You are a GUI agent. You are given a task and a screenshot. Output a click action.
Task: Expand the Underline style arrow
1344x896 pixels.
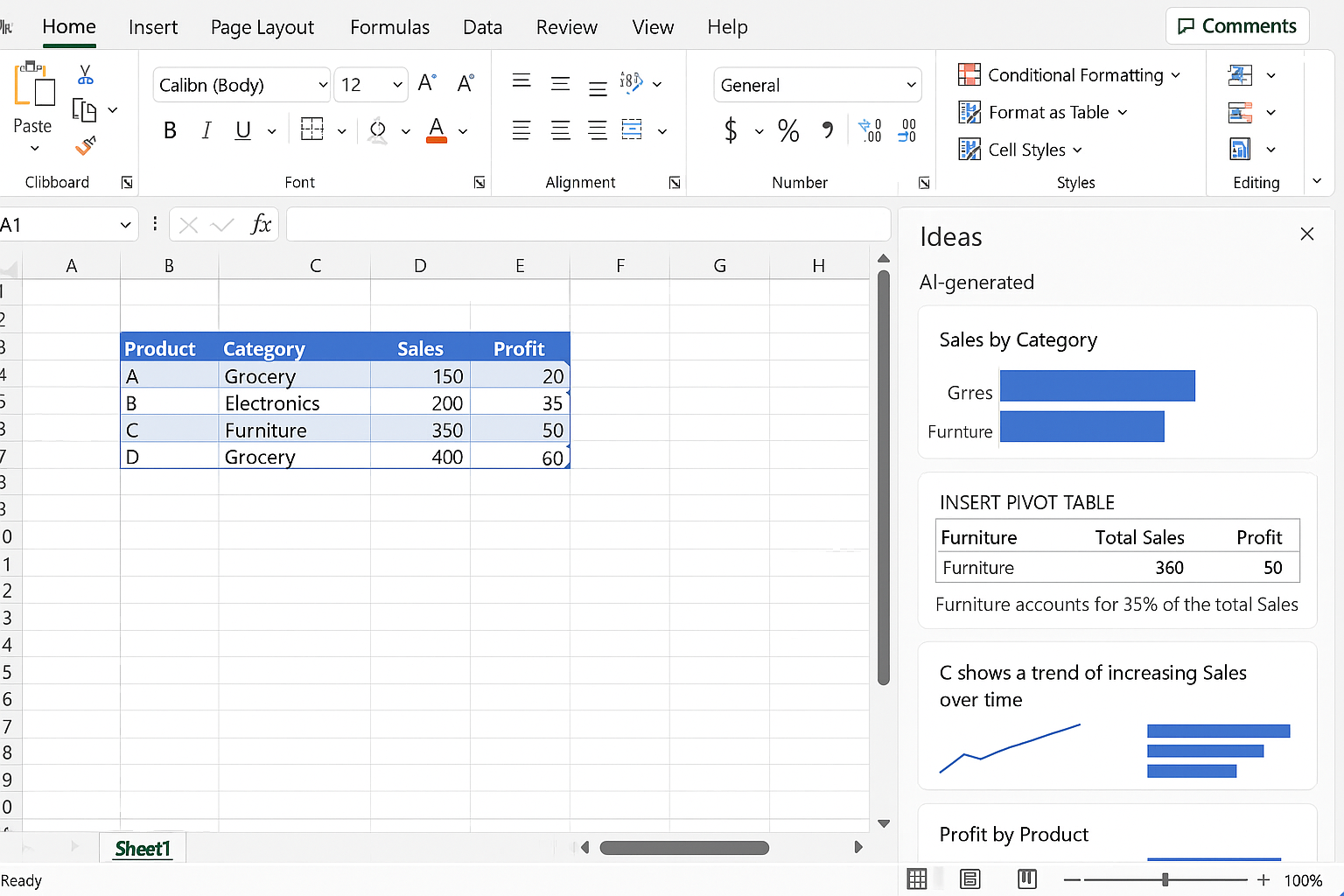coord(272,131)
